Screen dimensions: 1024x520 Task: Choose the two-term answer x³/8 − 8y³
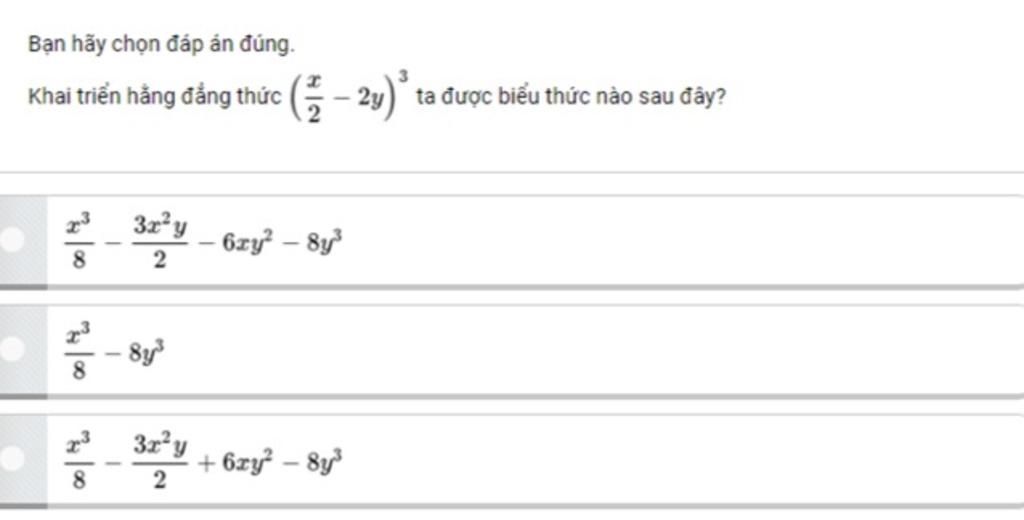pyautogui.click(x=500, y=350)
